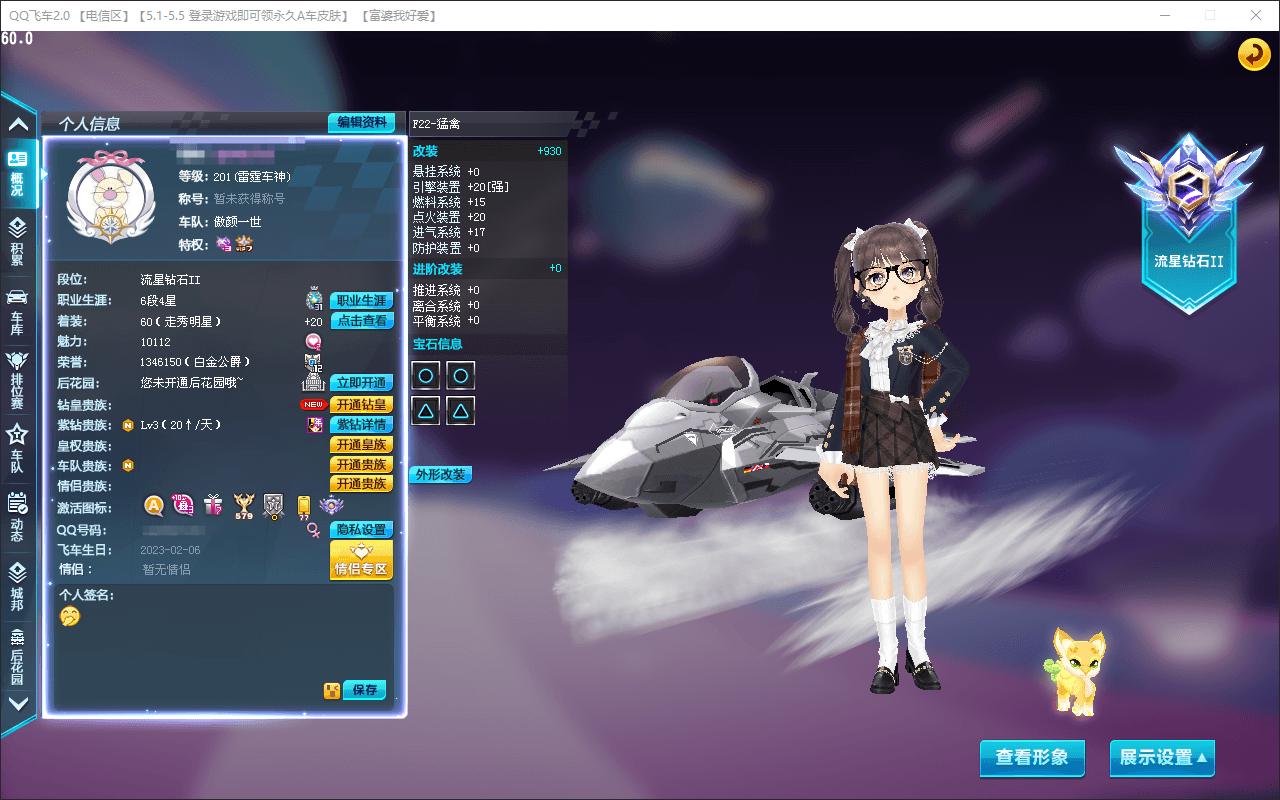This screenshot has width=1280, height=800.
Task: Click the team name 傲颜一世
Action: pos(237,221)
